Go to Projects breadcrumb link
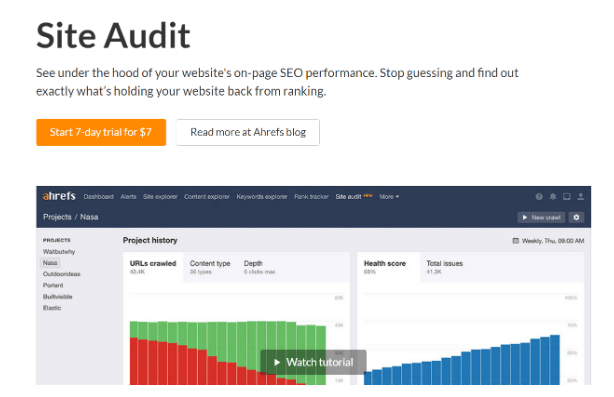Screen dimensions: 614x397 (57, 217)
